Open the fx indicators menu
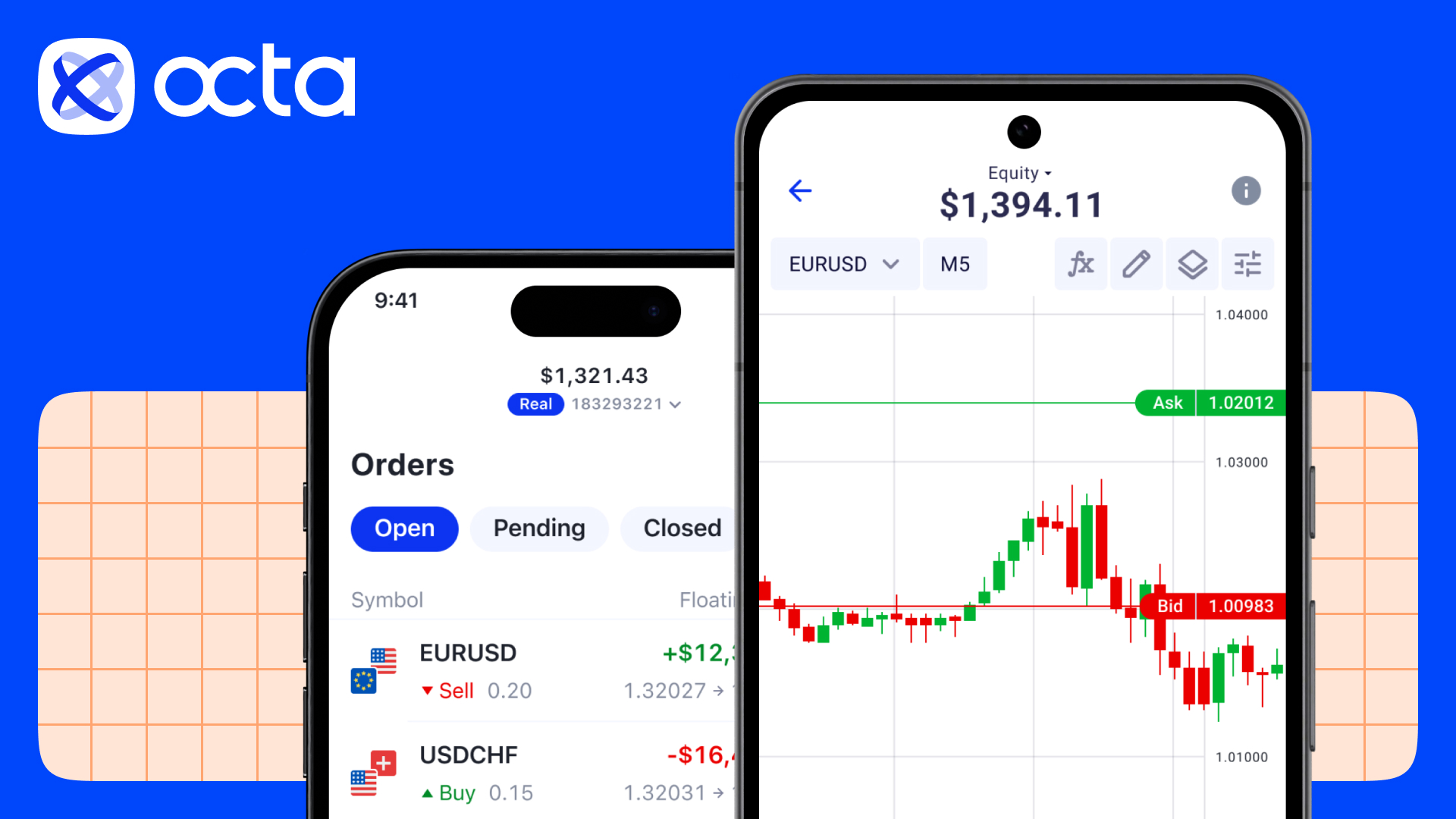The image size is (1456, 819). click(x=1079, y=263)
